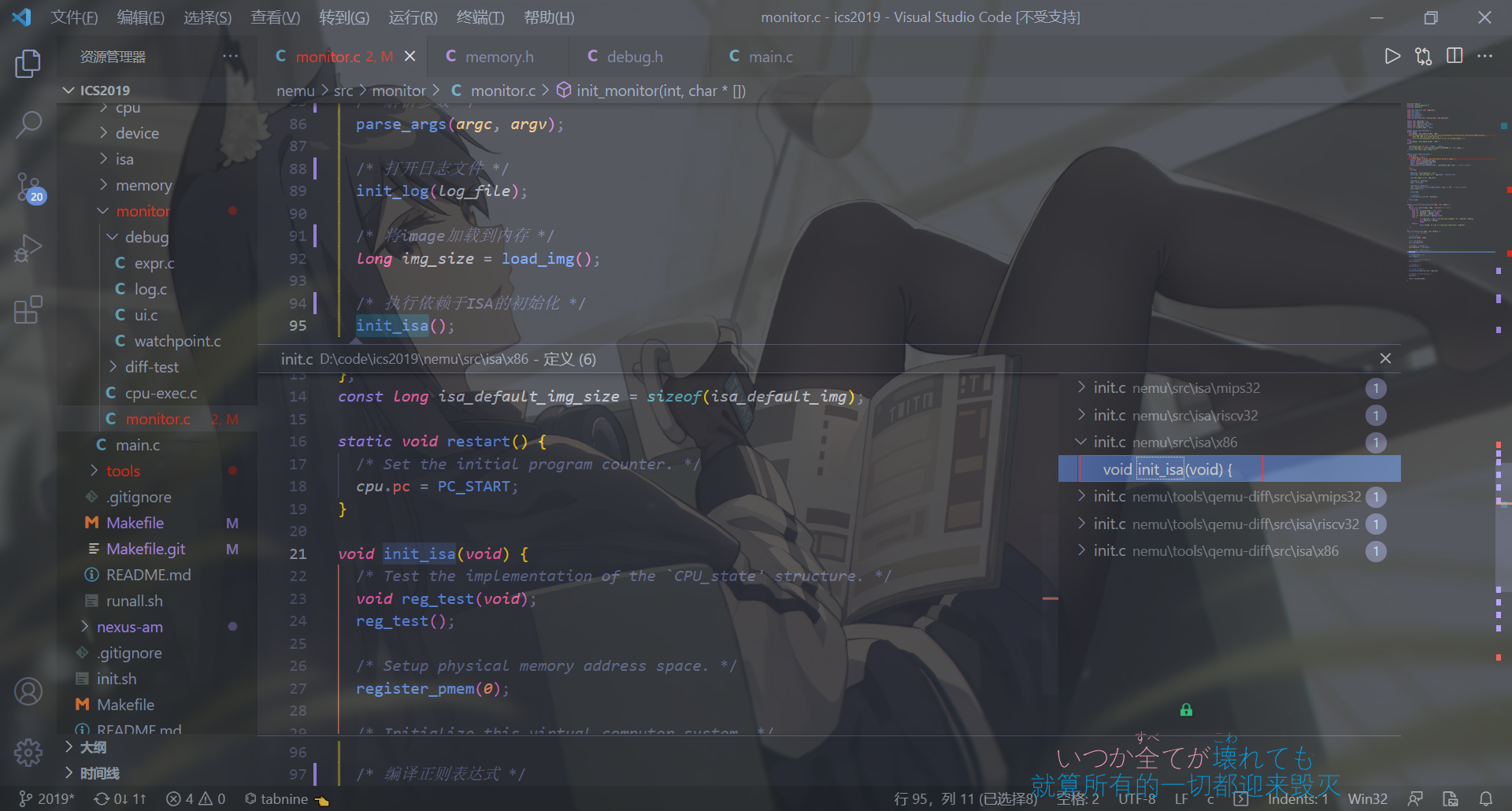Close the monitor.c editor tab
This screenshot has width=1512, height=811.
click(x=409, y=56)
